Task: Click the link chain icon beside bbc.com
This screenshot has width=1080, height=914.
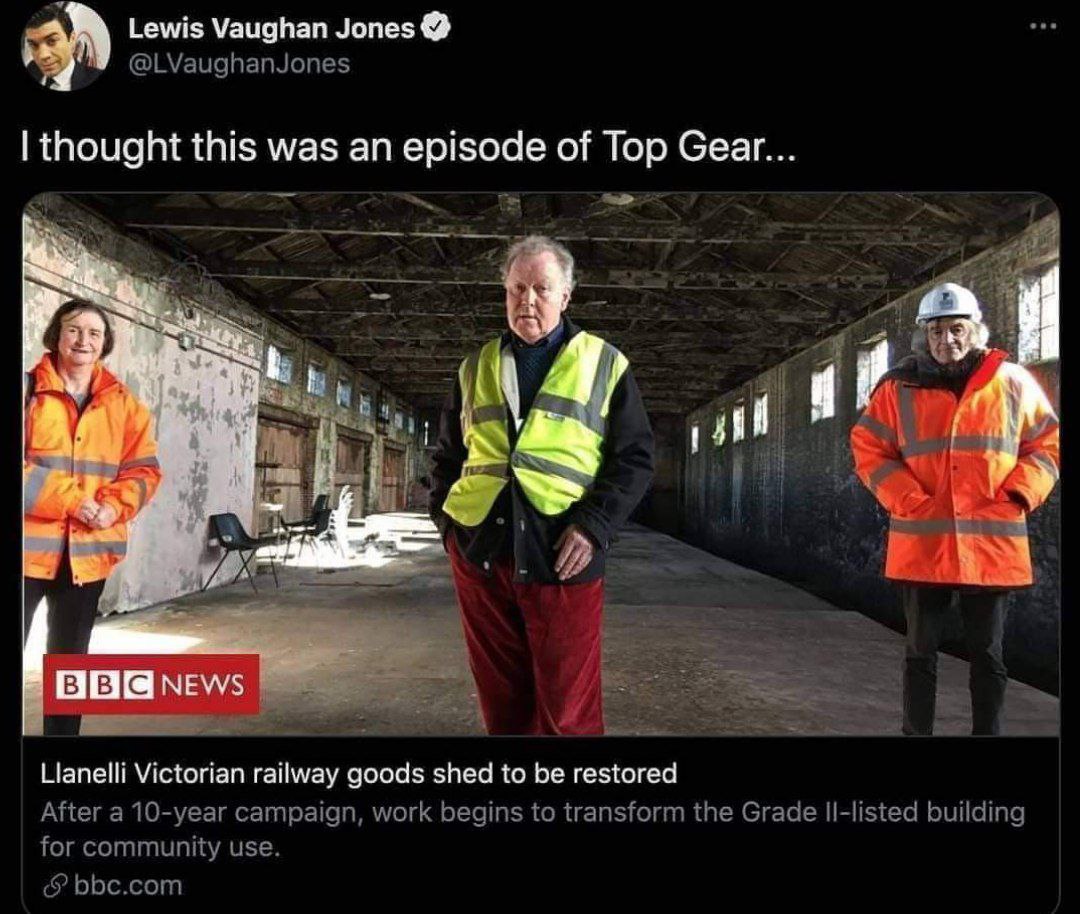Action: tap(54, 886)
